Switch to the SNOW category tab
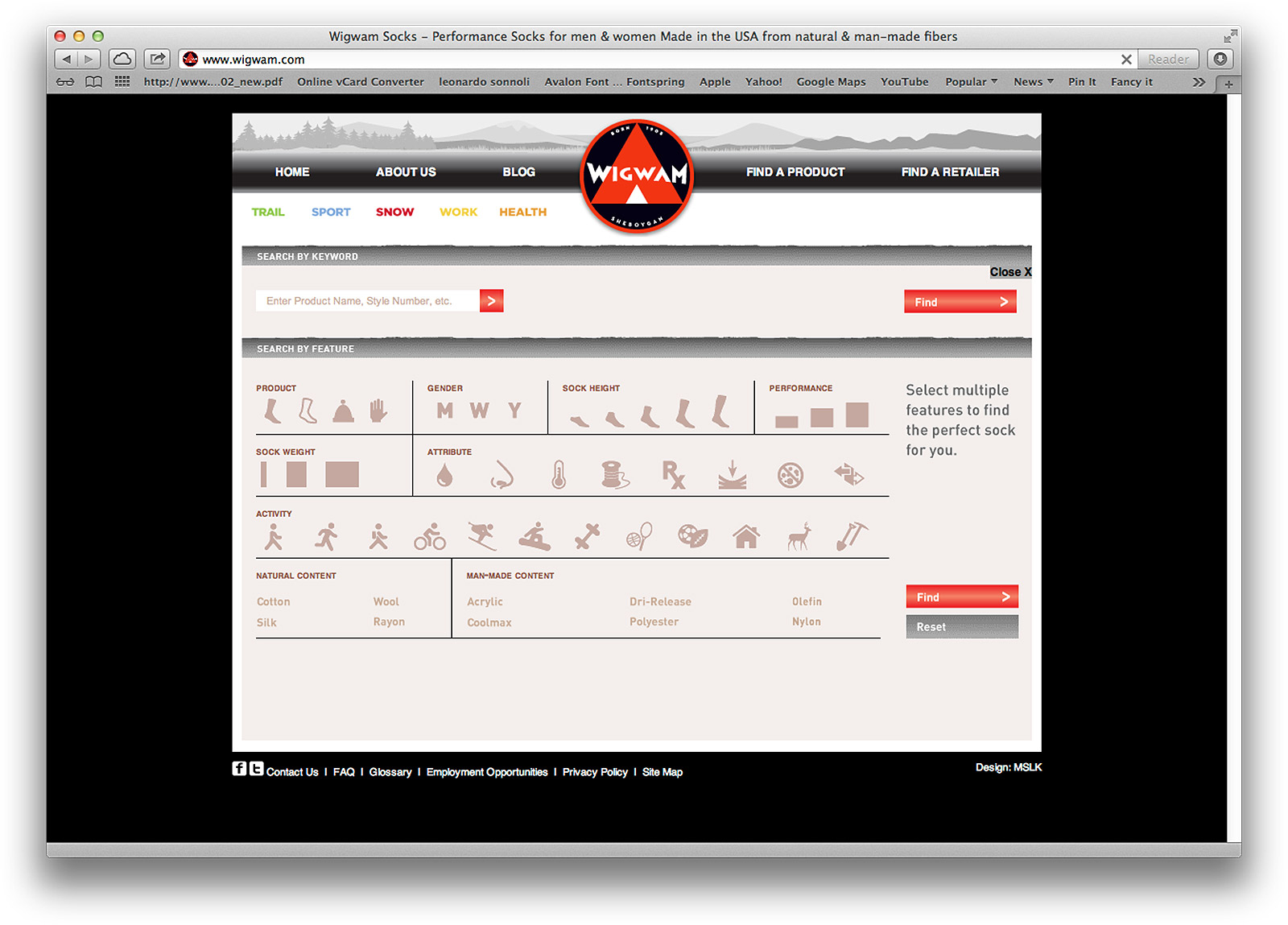The width and height of the screenshot is (1288, 925). pos(394,213)
